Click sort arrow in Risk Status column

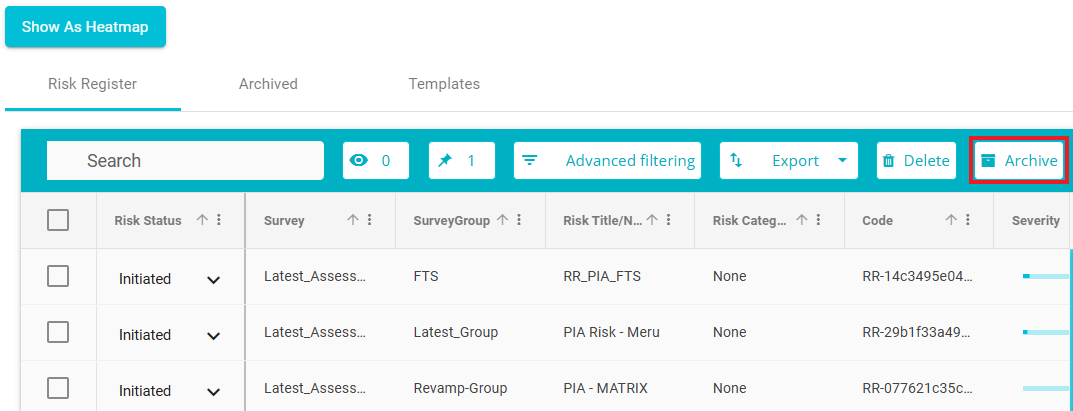(202, 220)
